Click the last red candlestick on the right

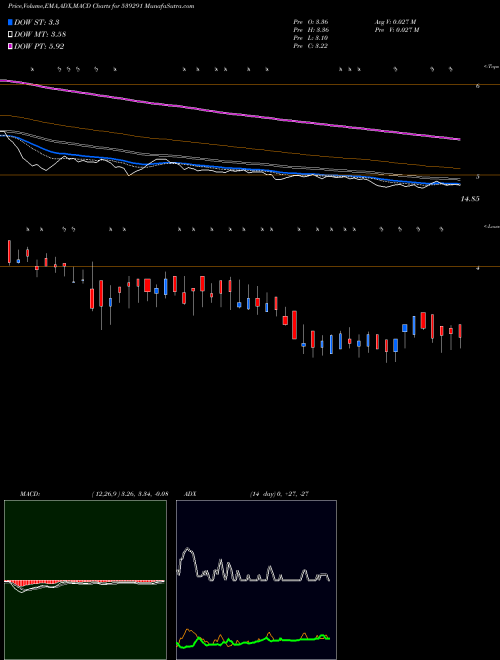pyautogui.click(x=460, y=331)
